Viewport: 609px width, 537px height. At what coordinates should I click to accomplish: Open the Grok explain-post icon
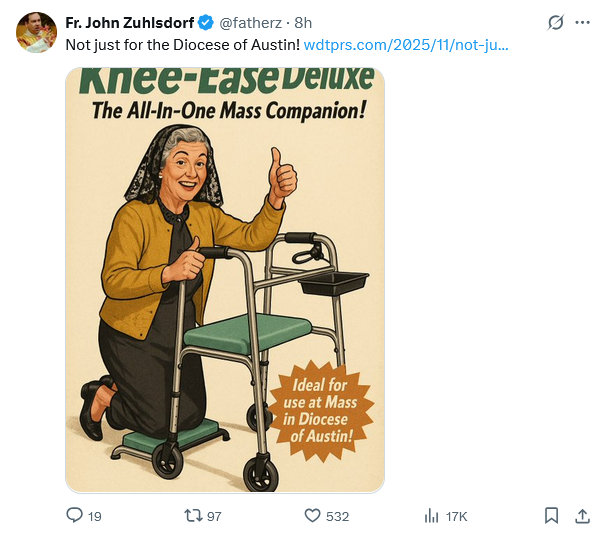click(556, 22)
